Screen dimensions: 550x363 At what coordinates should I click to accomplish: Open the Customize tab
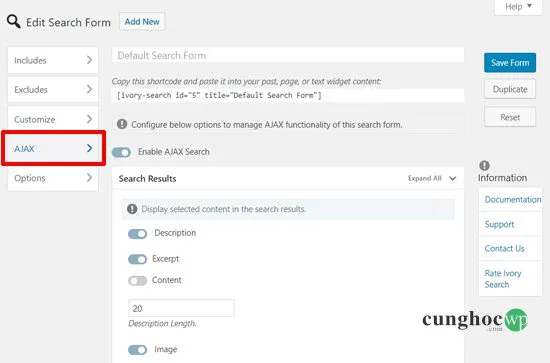53,119
